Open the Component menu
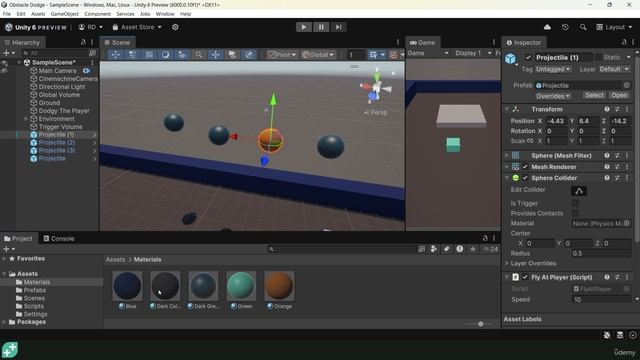Screen dimensions: 640x360 [x=97, y=14]
